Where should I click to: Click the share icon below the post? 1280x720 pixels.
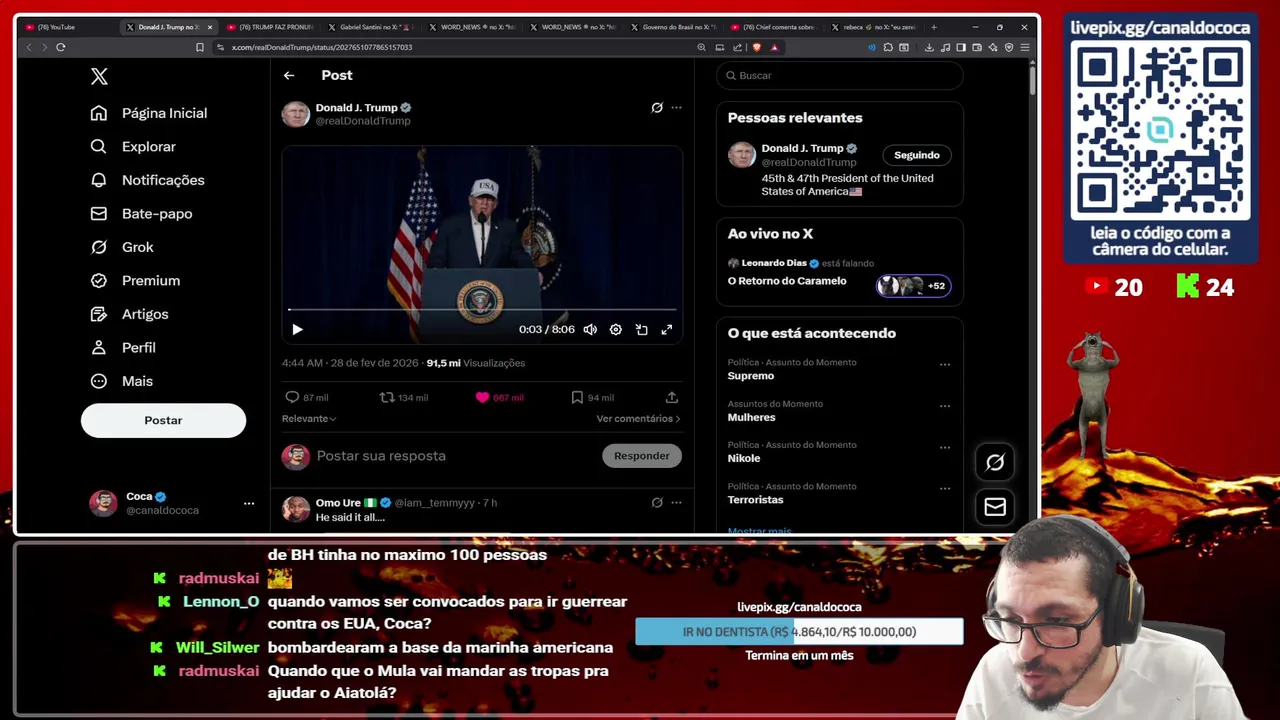(672, 397)
